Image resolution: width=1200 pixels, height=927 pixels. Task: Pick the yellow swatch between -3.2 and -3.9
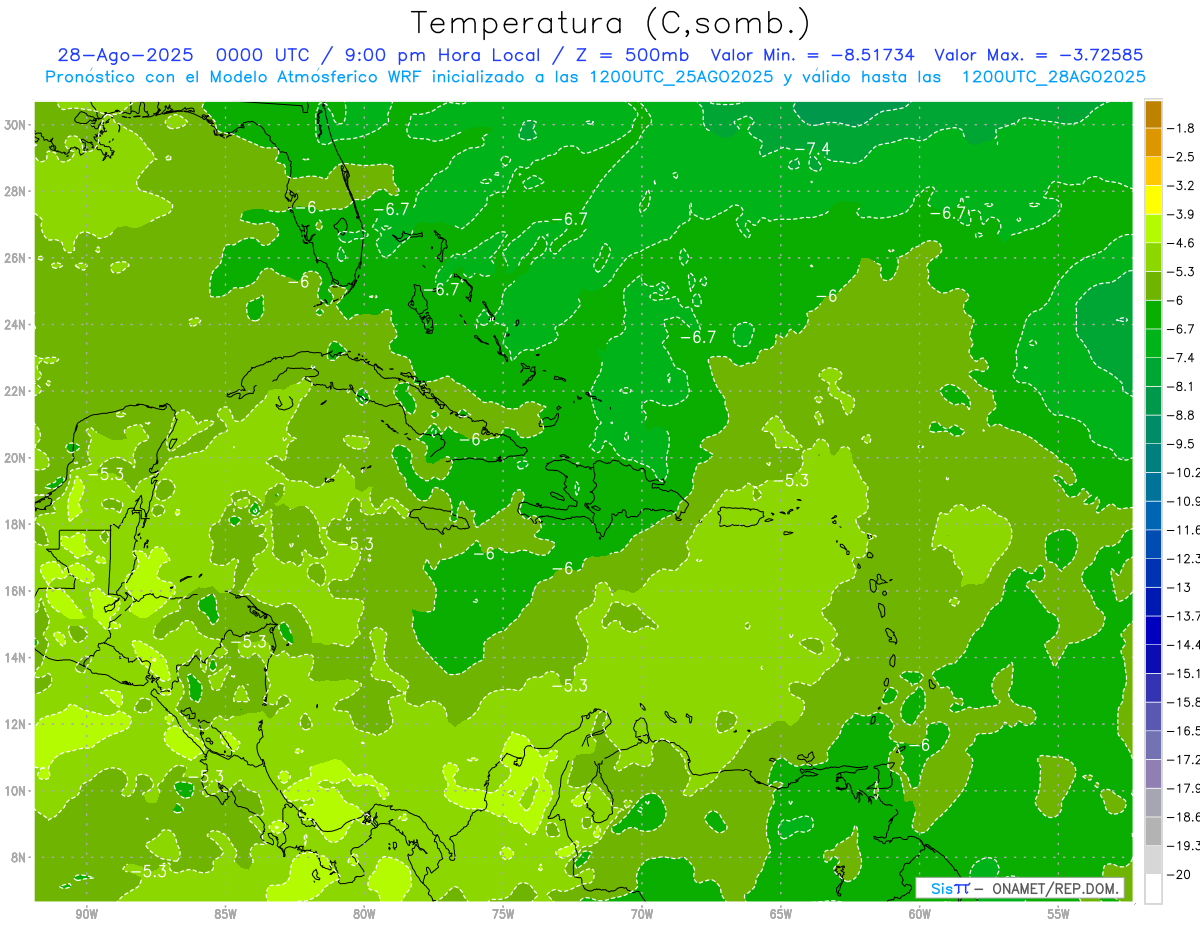click(1153, 200)
